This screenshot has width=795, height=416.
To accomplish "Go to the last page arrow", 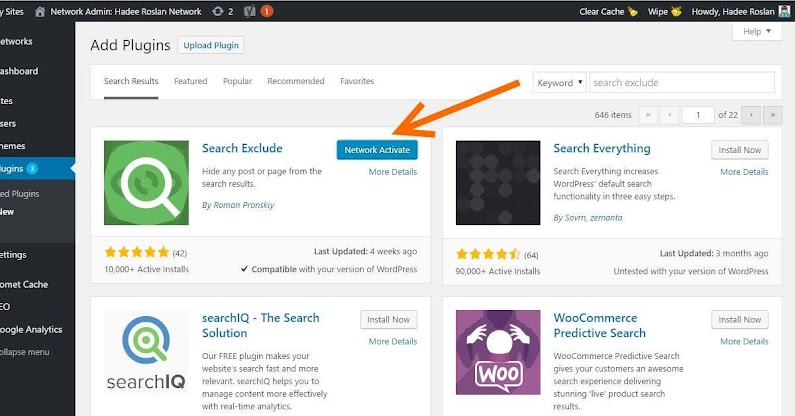I will 772,115.
